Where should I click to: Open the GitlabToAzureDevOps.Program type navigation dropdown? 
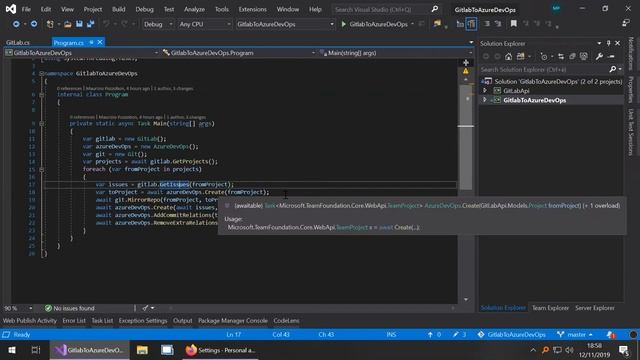tap(239, 53)
